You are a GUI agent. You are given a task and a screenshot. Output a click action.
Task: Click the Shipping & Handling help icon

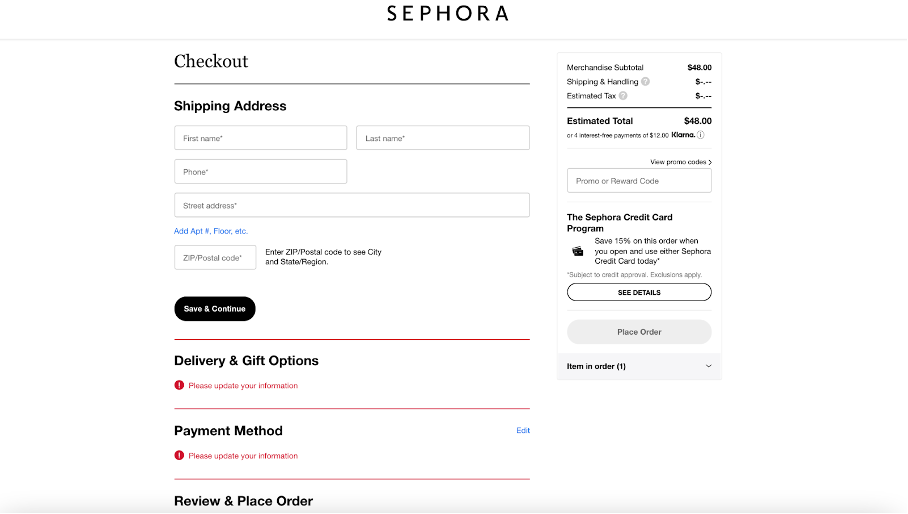coord(645,82)
